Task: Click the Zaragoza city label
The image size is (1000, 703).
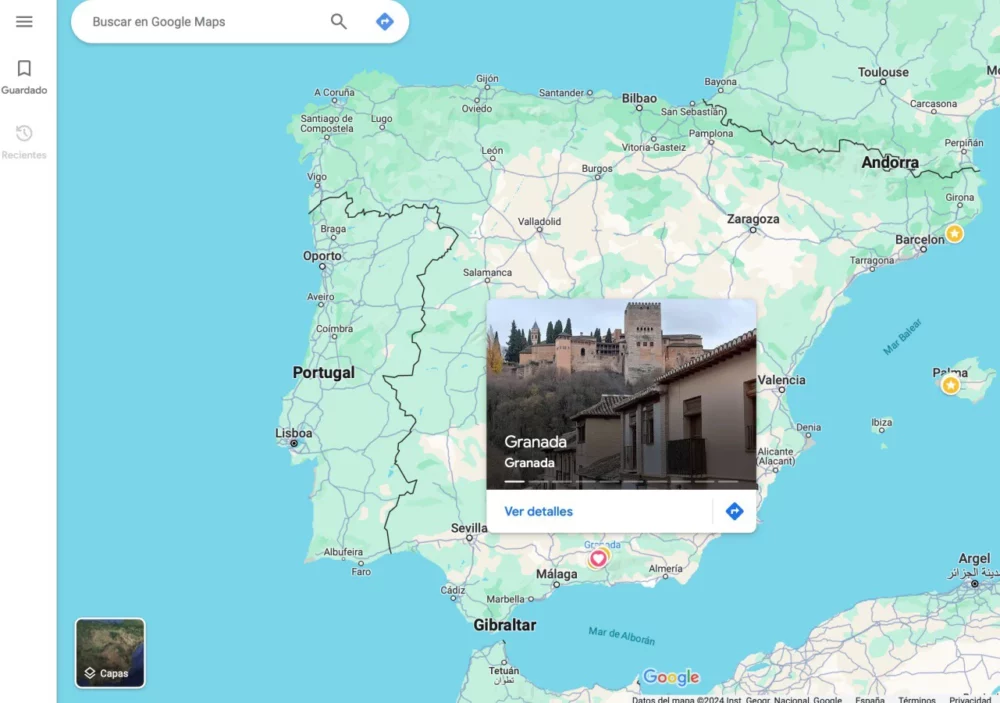Action: (753, 219)
